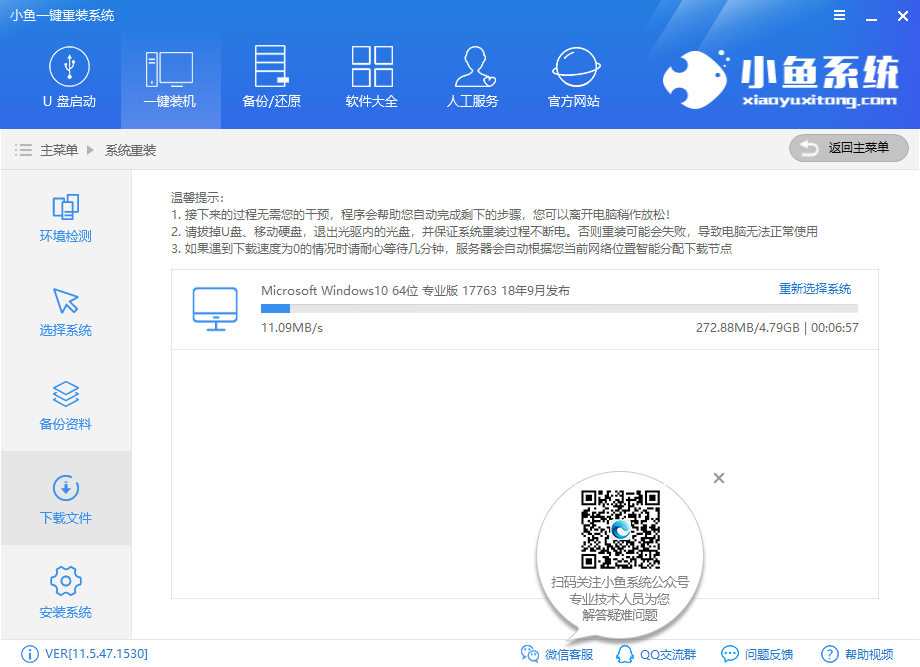Viewport: 920px width, 667px height.
Task: Click the 小鱼系统 QR code image
Action: [620, 528]
